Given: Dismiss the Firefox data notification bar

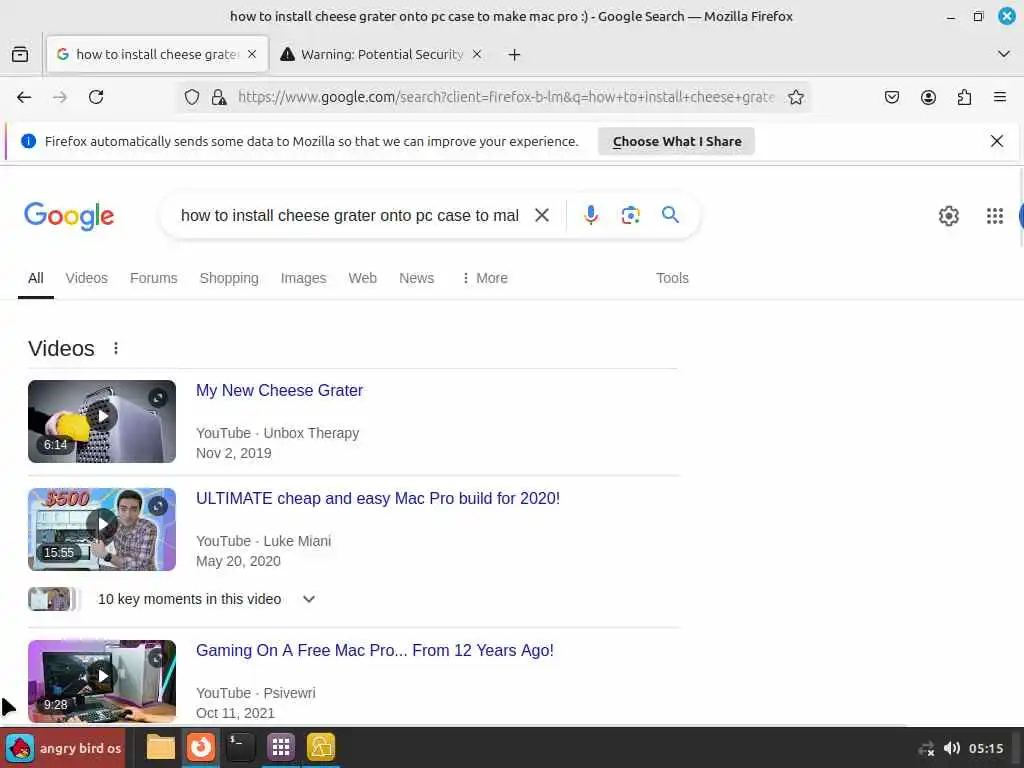Looking at the screenshot, I should click(x=996, y=141).
